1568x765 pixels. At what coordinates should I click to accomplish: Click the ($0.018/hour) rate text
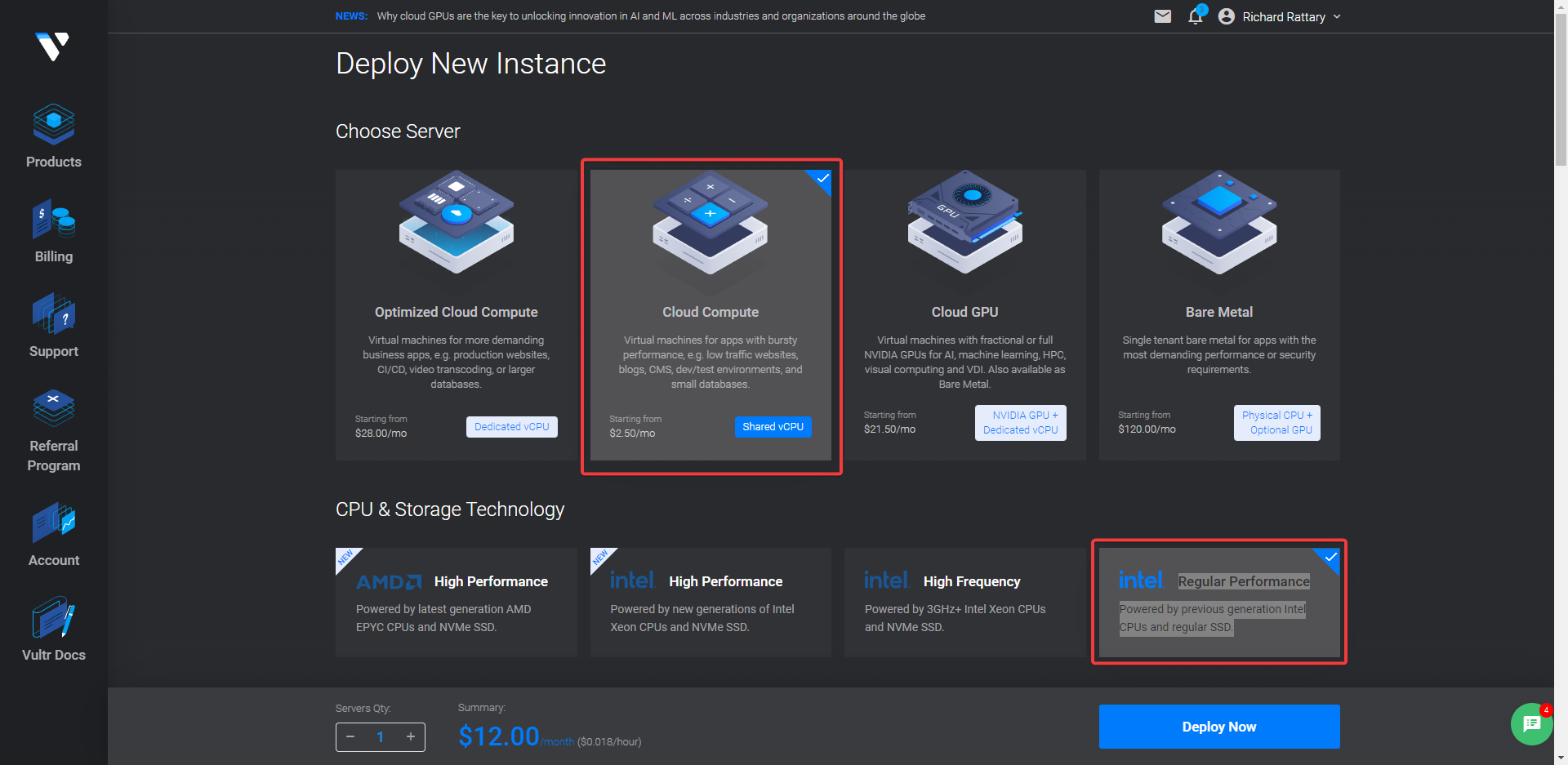point(609,742)
